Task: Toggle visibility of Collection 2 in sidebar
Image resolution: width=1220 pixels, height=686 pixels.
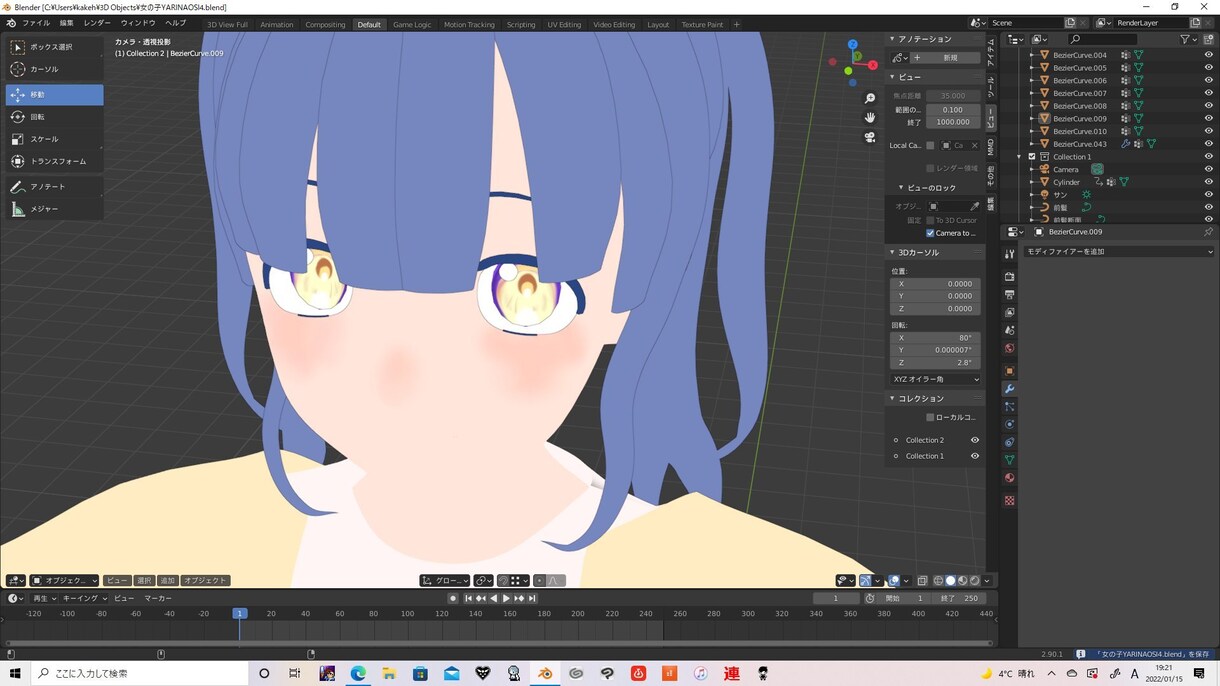Action: pos(975,440)
